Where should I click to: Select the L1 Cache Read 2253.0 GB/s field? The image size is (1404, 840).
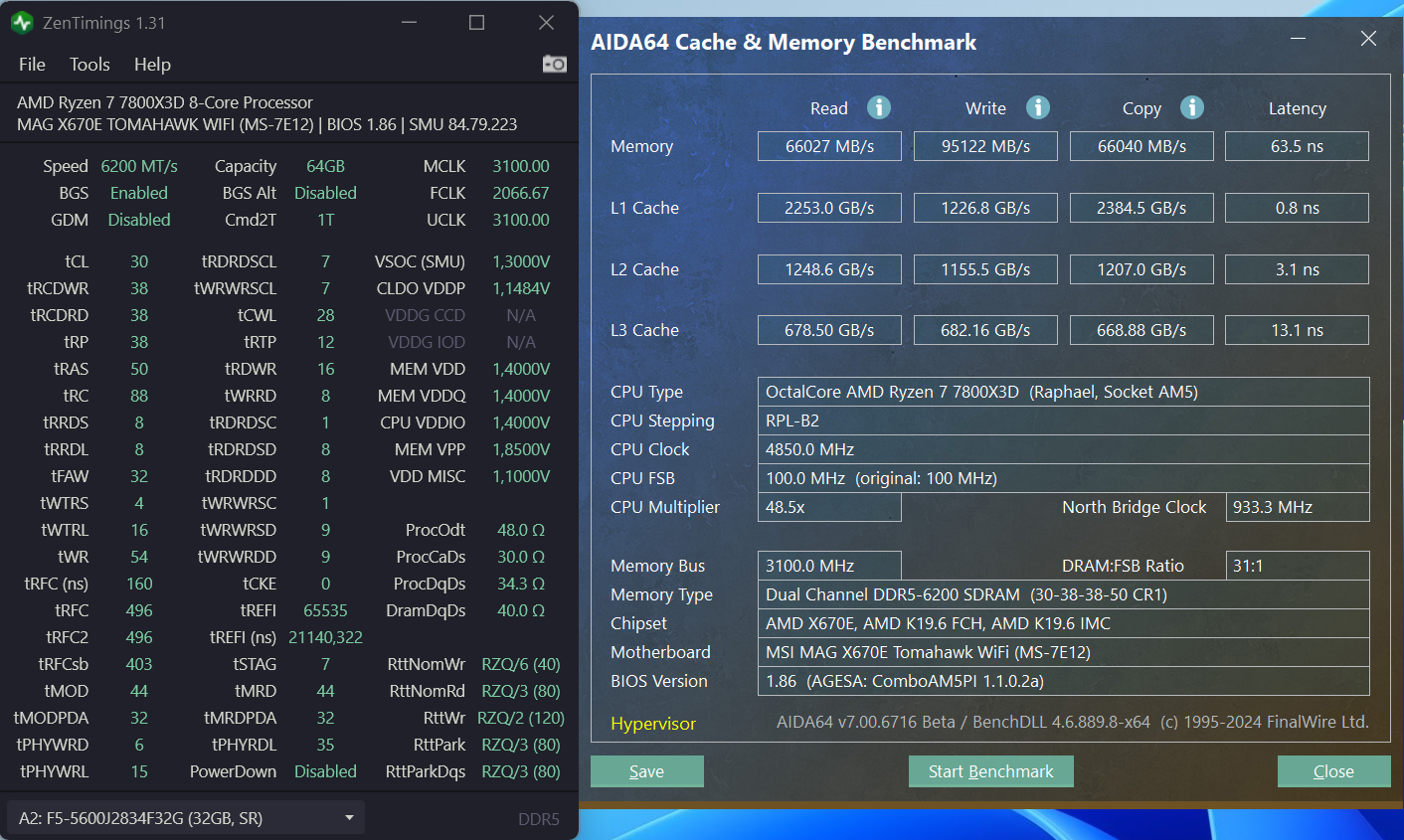[829, 208]
